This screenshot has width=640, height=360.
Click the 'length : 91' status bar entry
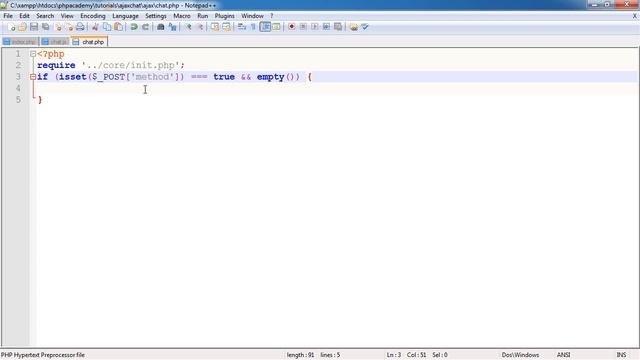tap(300, 355)
